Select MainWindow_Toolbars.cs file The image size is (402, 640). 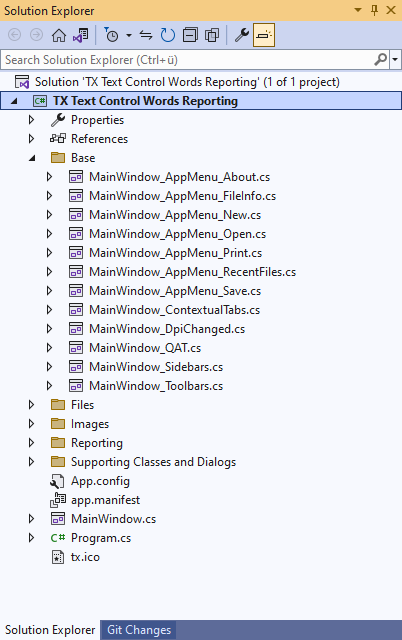tap(156, 386)
